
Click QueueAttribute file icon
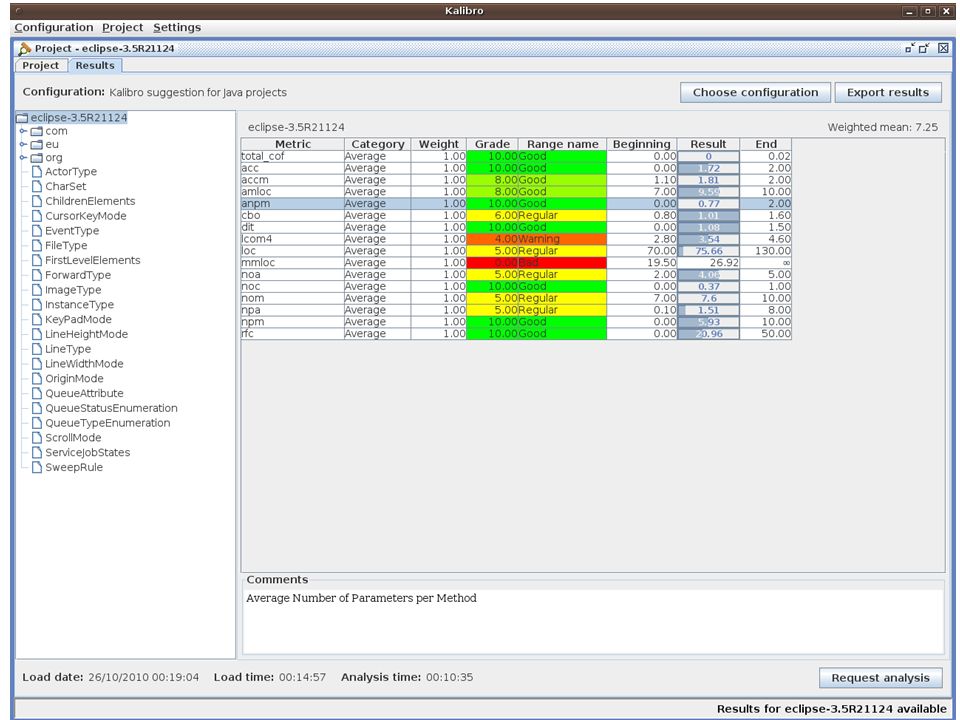click(37, 393)
